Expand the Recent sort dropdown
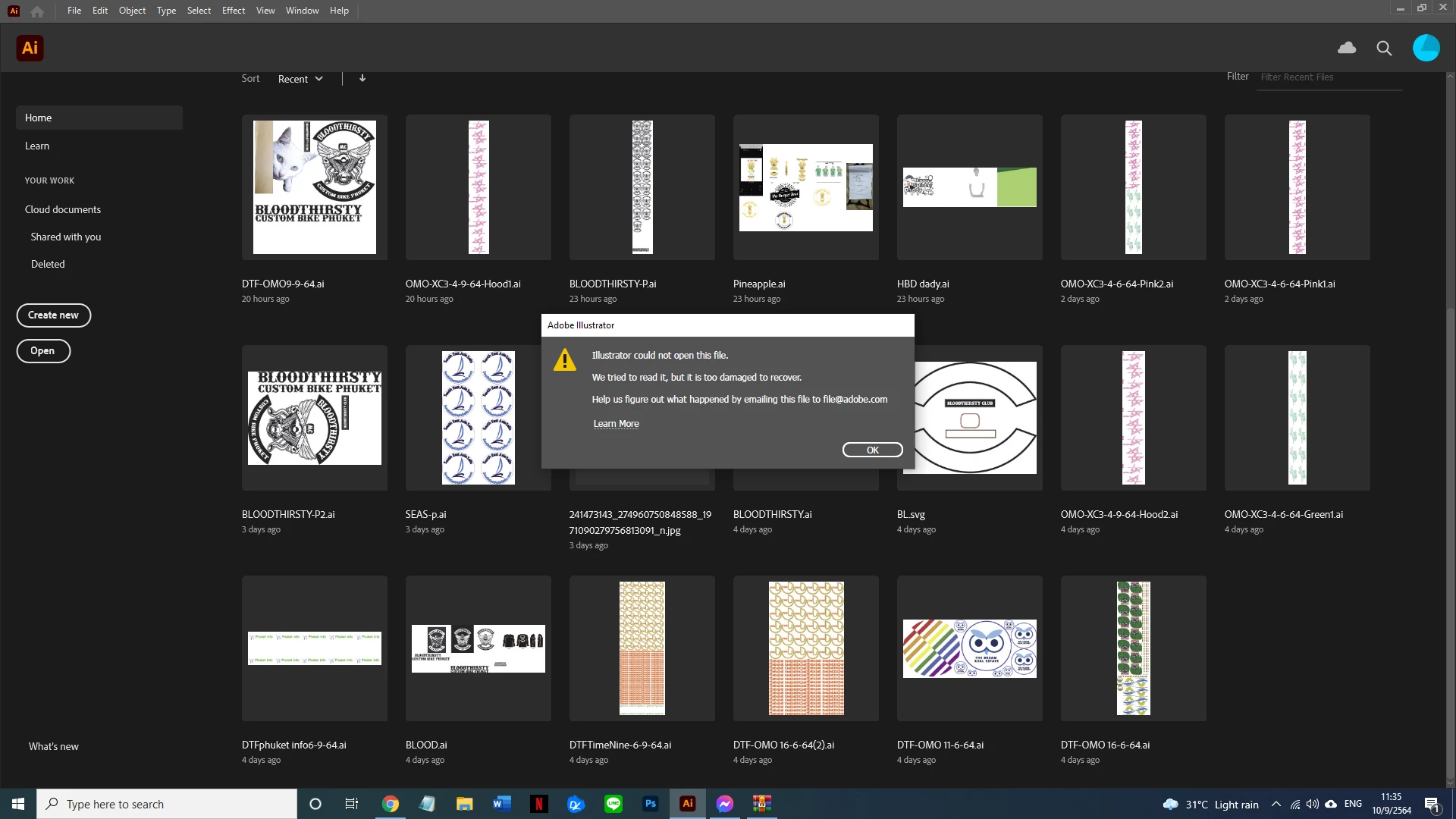The image size is (1456, 819). 300,79
